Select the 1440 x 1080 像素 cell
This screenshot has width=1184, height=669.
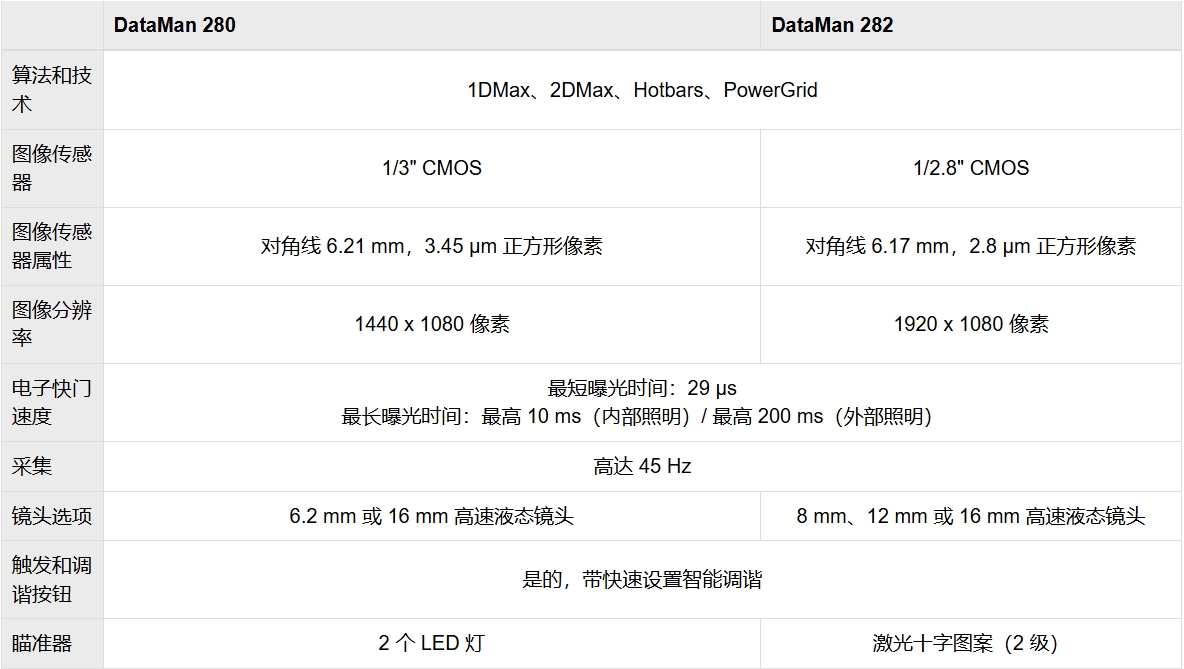pyautogui.click(x=432, y=324)
